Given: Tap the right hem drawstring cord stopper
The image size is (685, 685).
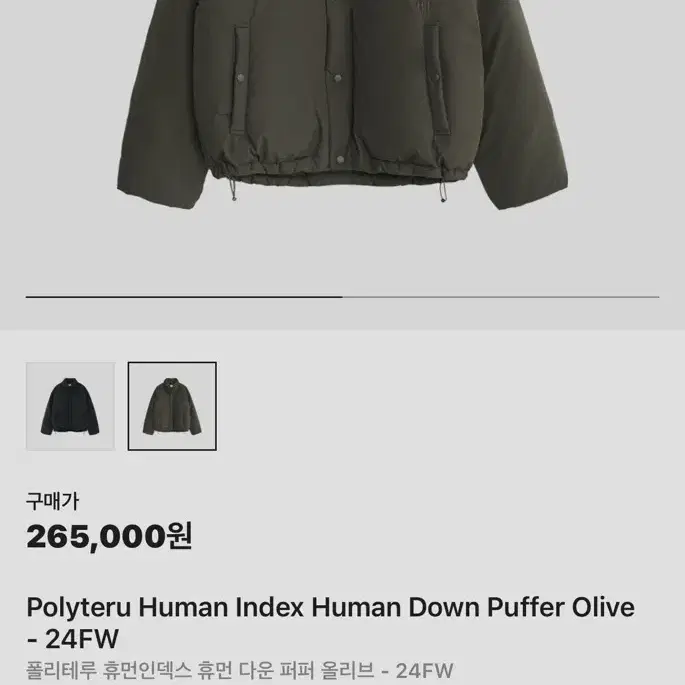Looking at the screenshot, I should pyautogui.click(x=443, y=193).
